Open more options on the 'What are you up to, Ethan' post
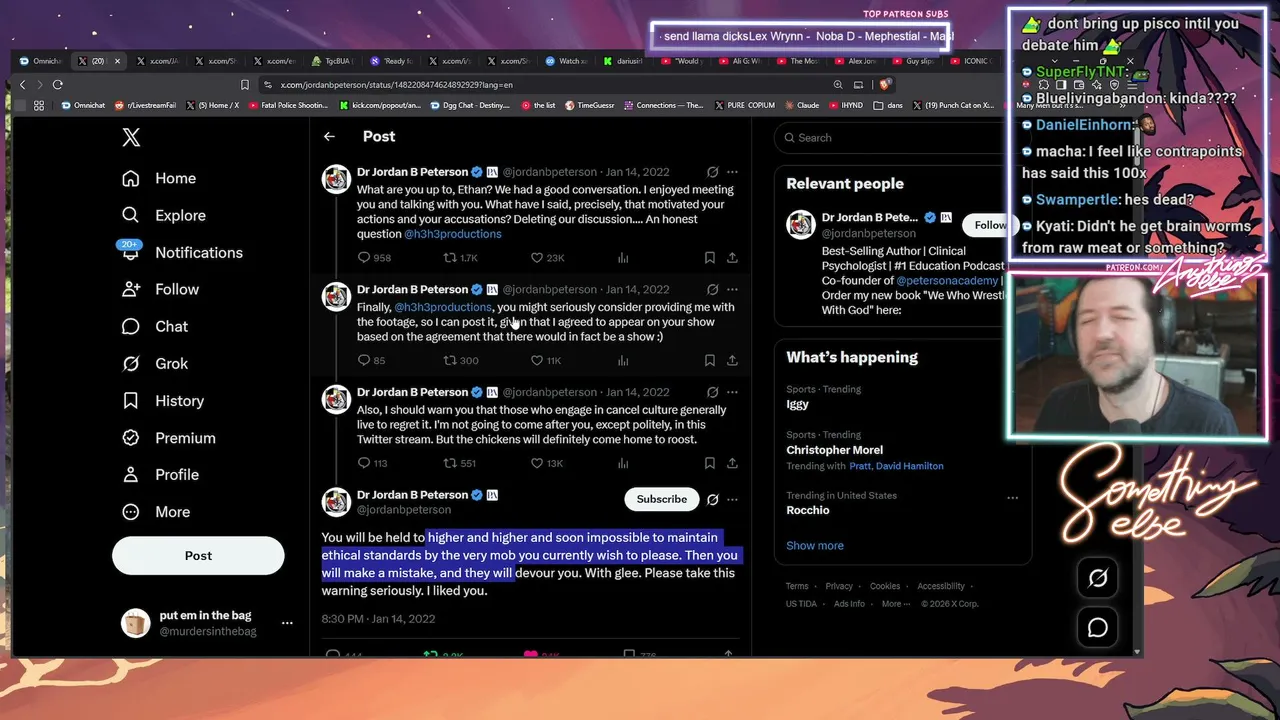The width and height of the screenshot is (1280, 720). [x=732, y=172]
